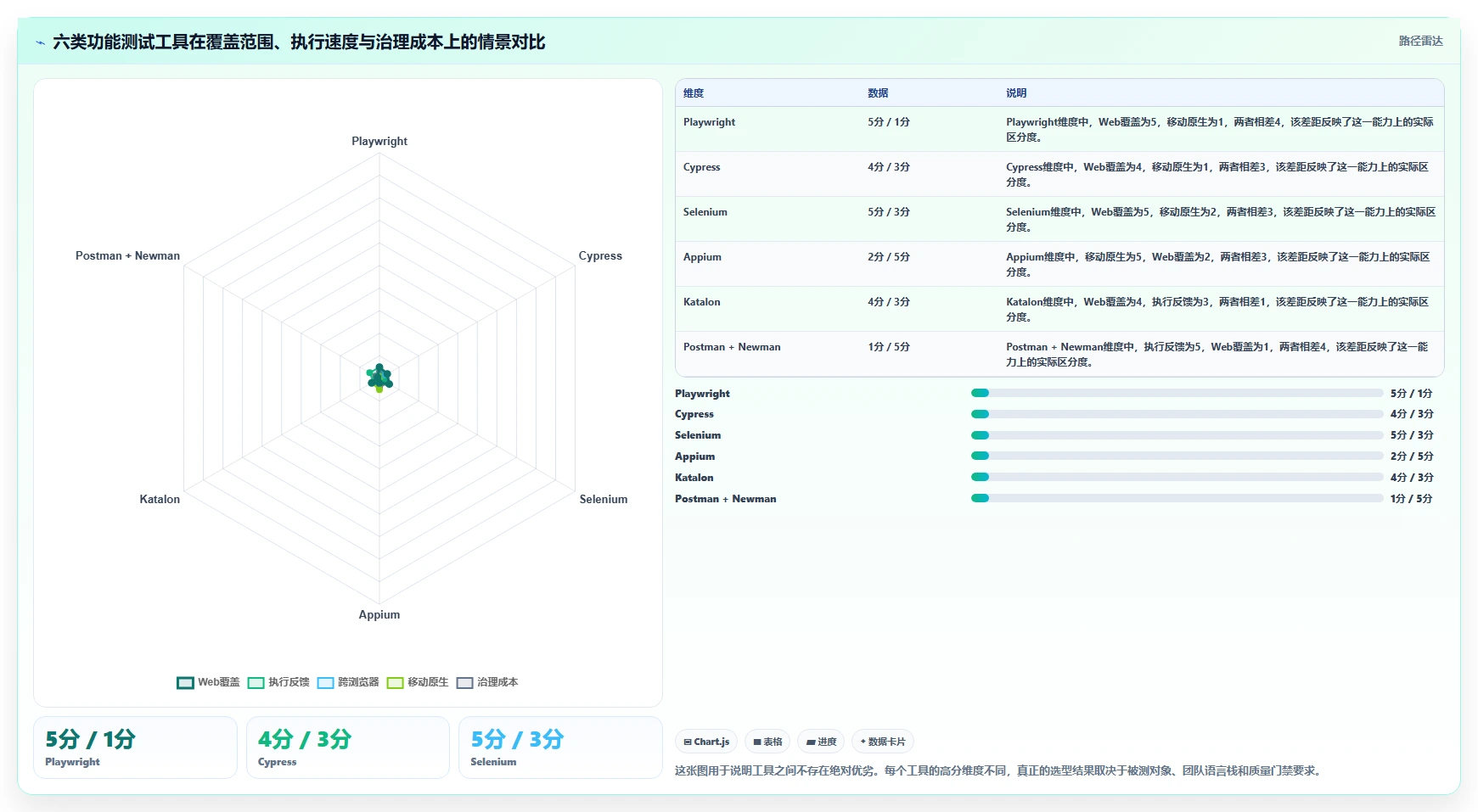The height and width of the screenshot is (812, 1478).
Task: Click Postman + Newman axis label on radar
Action: [x=127, y=256]
